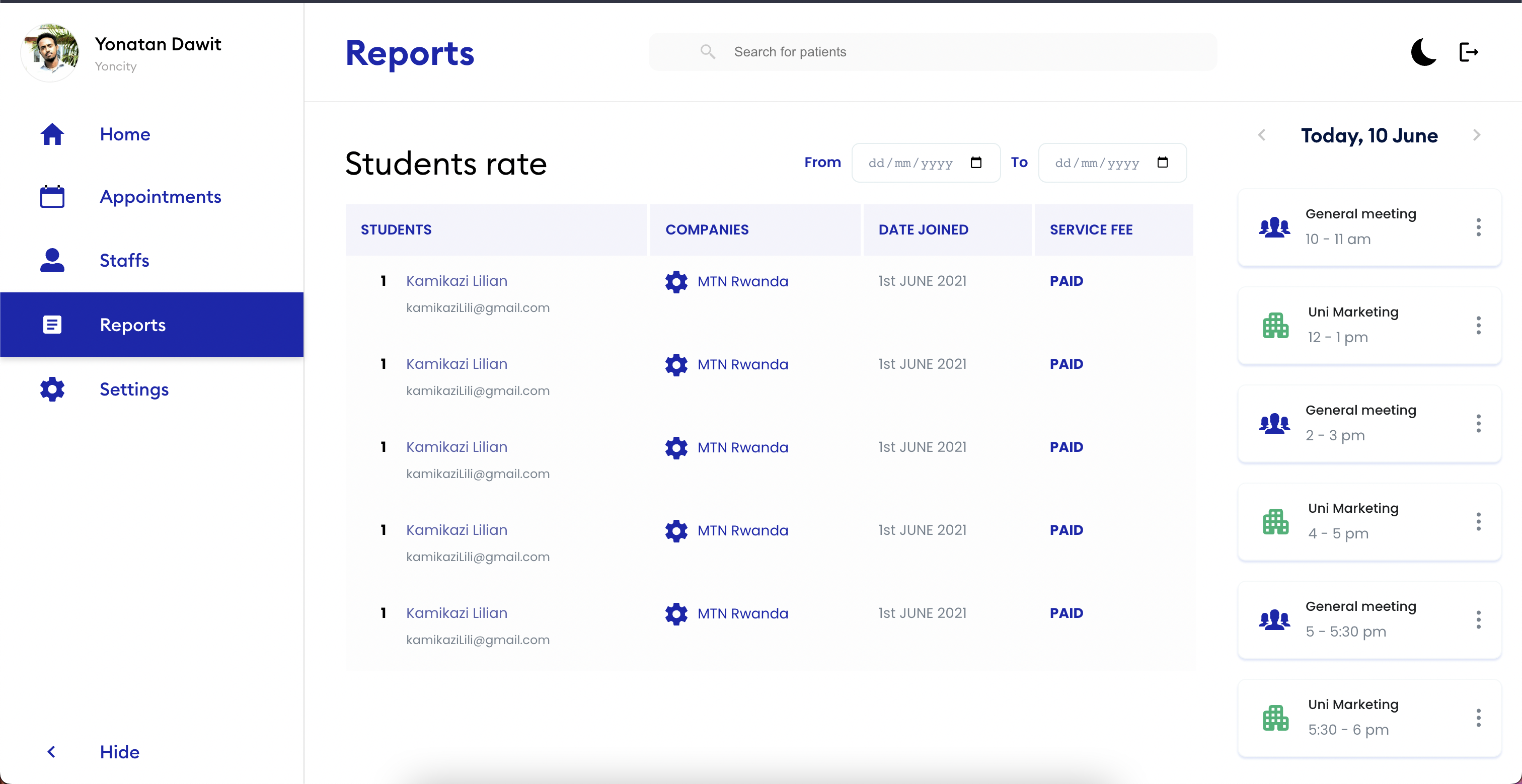The height and width of the screenshot is (784, 1522).
Task: Collapse the sidebar using Hide
Action: [x=119, y=751]
